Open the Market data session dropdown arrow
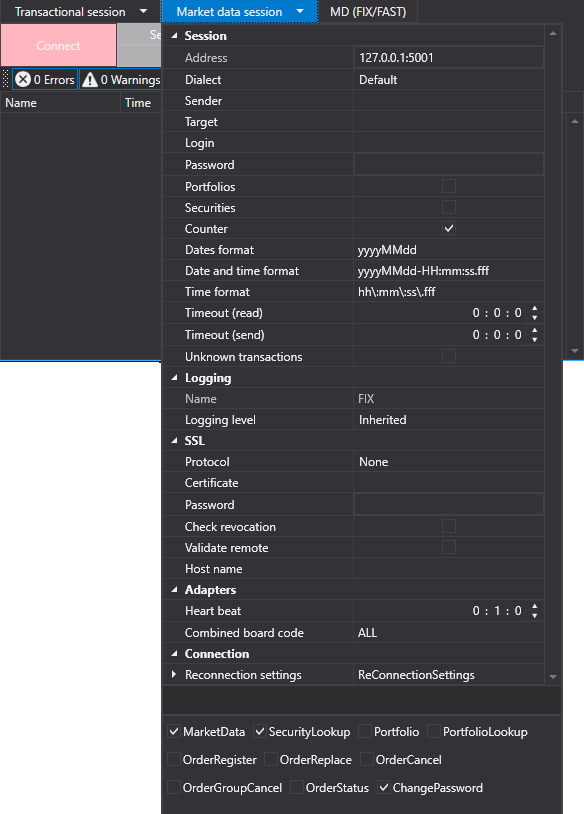Viewport: 584px width, 814px height. click(x=300, y=11)
